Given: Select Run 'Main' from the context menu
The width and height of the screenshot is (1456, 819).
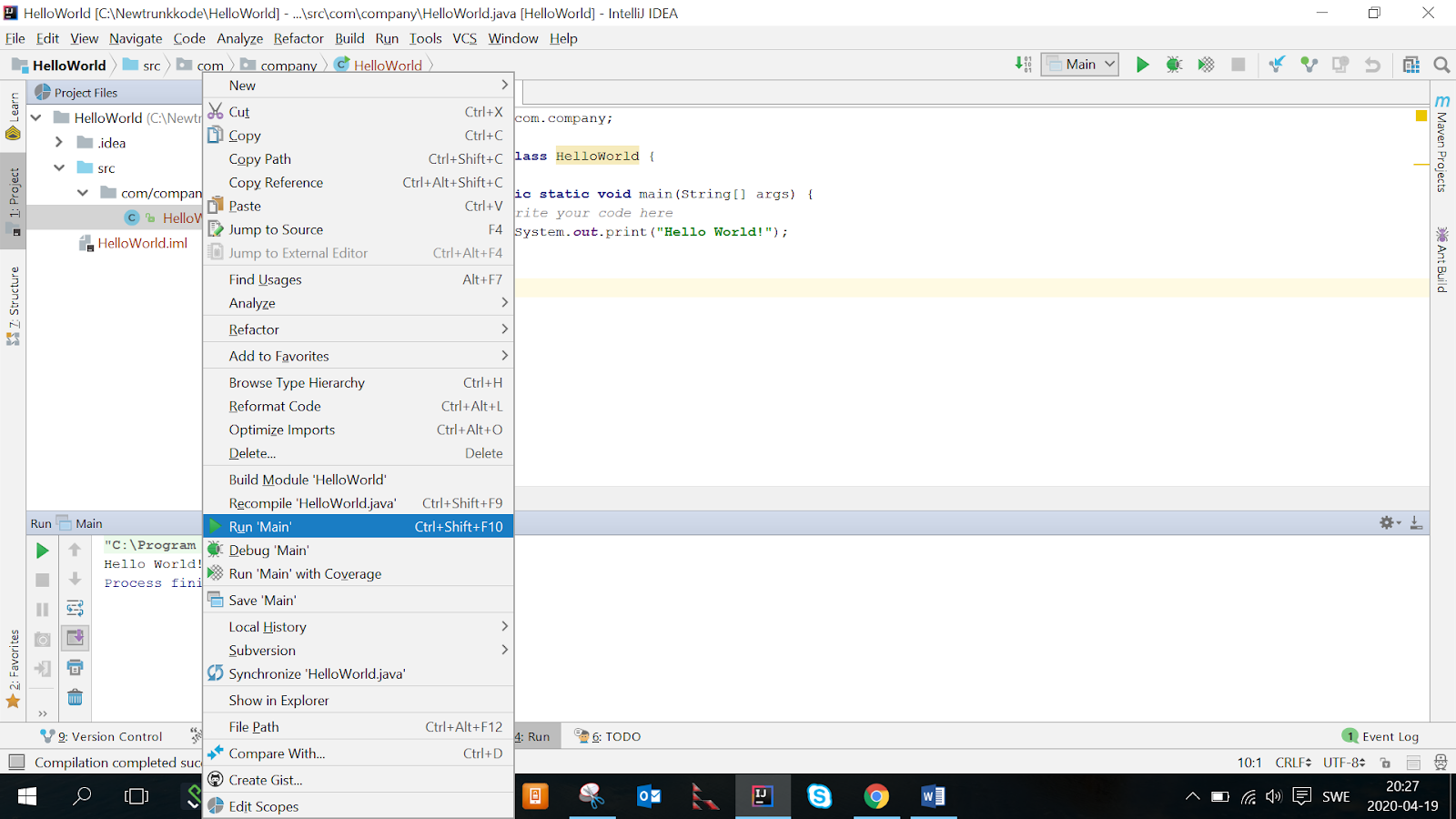Looking at the screenshot, I should [x=259, y=526].
